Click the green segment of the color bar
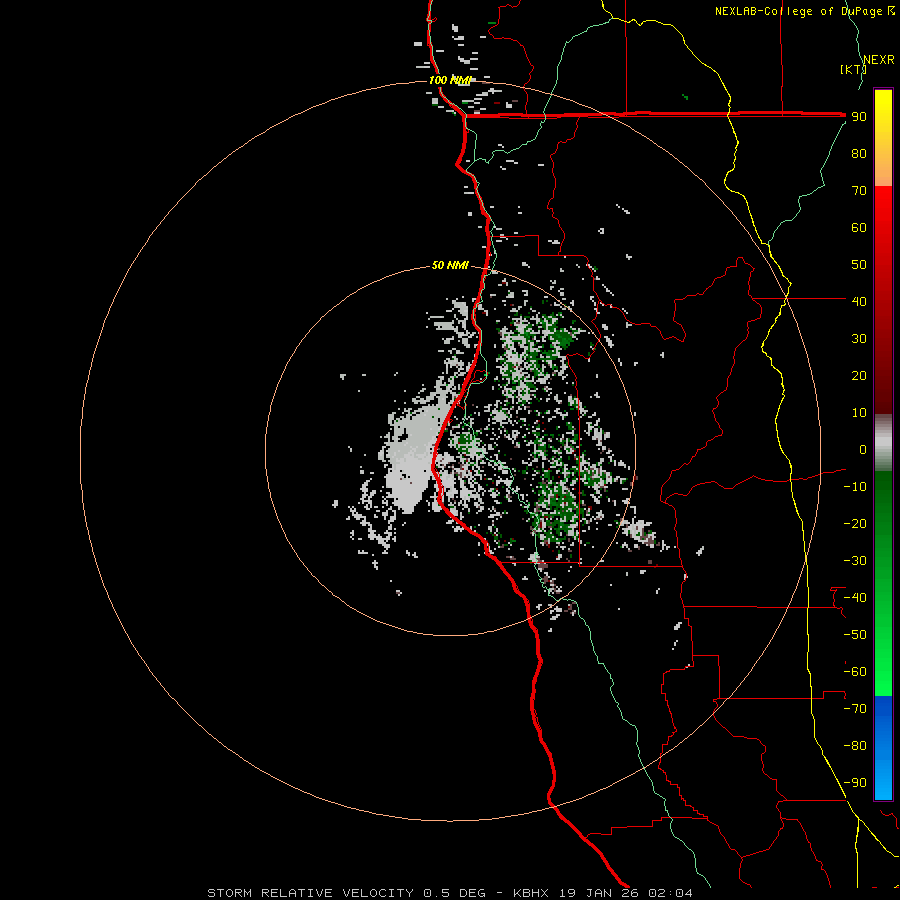This screenshot has height=900, width=900. pyautogui.click(x=883, y=583)
